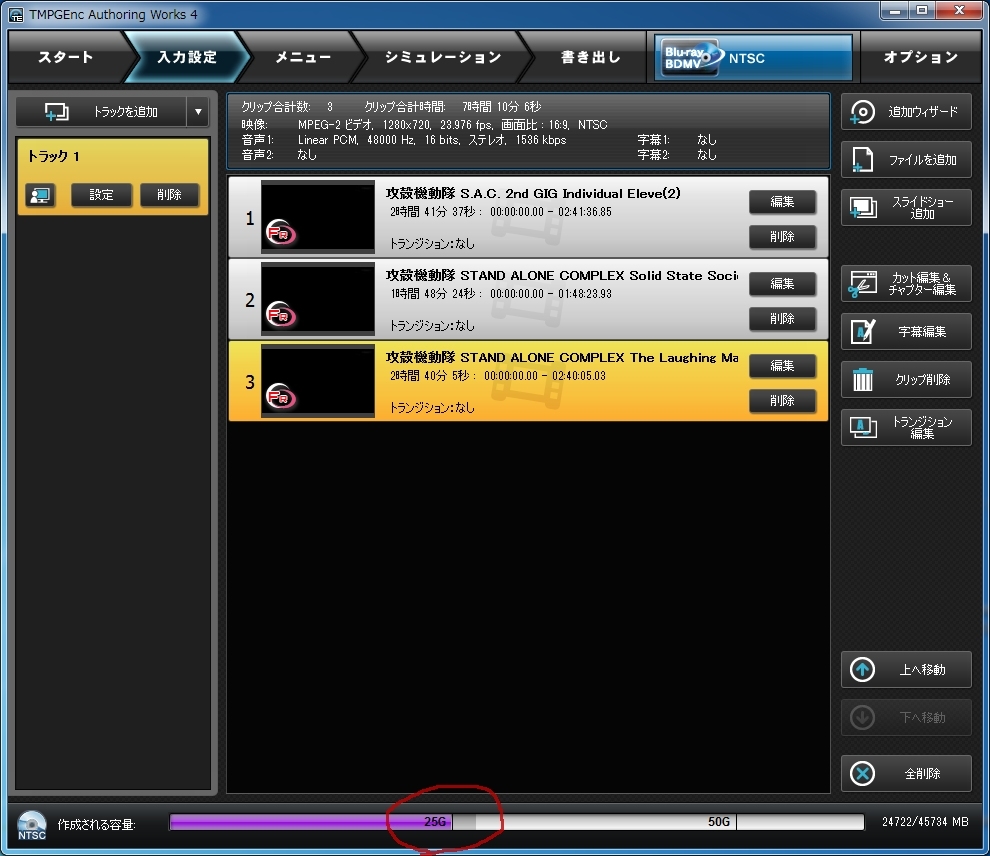990x856 pixels.
Task: Click the track 1 monitor icon button
Action: click(40, 195)
